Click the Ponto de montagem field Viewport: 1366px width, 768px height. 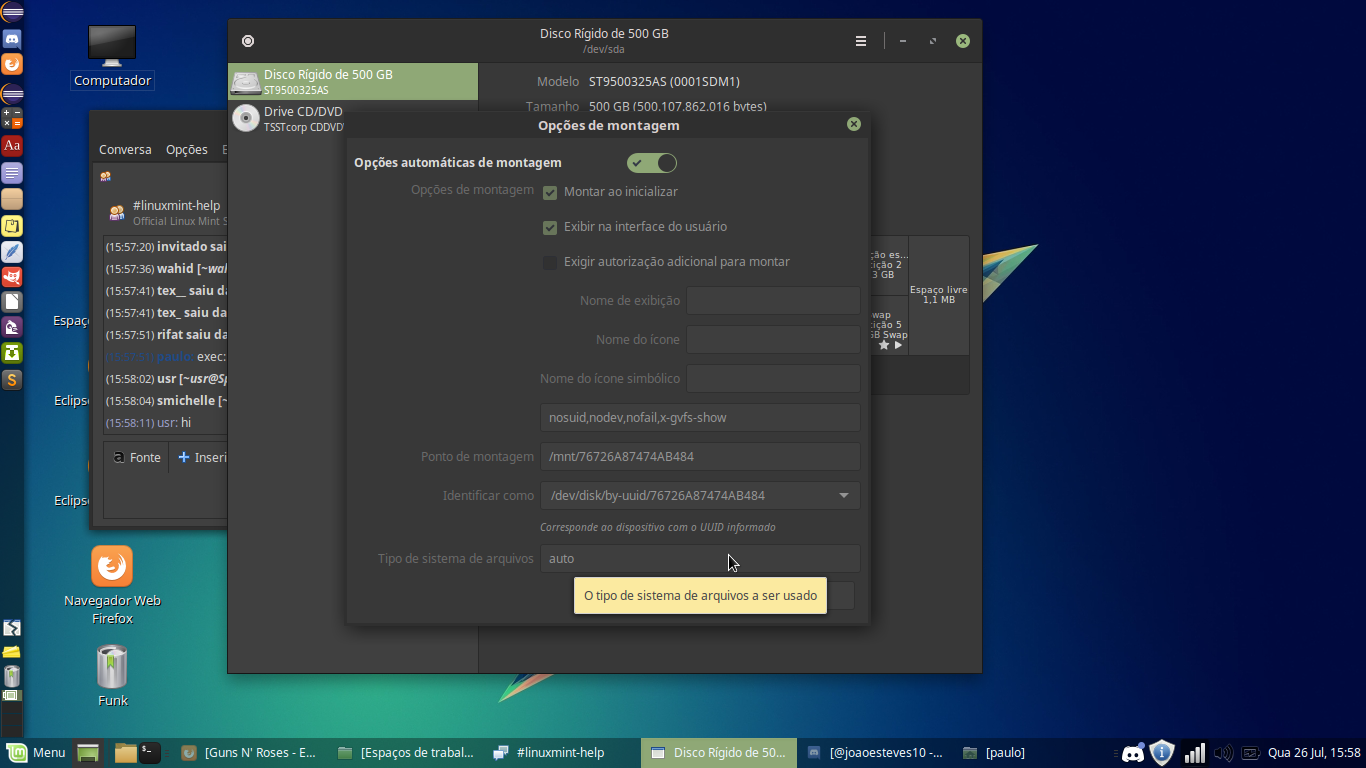tap(700, 457)
